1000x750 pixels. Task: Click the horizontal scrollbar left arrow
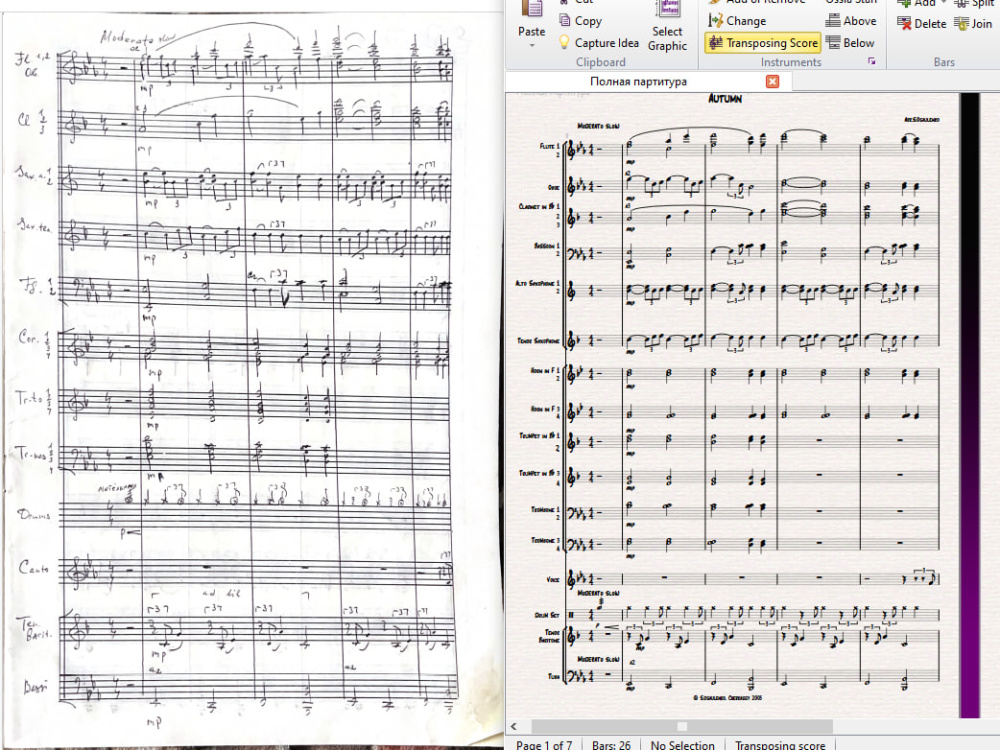(x=515, y=726)
